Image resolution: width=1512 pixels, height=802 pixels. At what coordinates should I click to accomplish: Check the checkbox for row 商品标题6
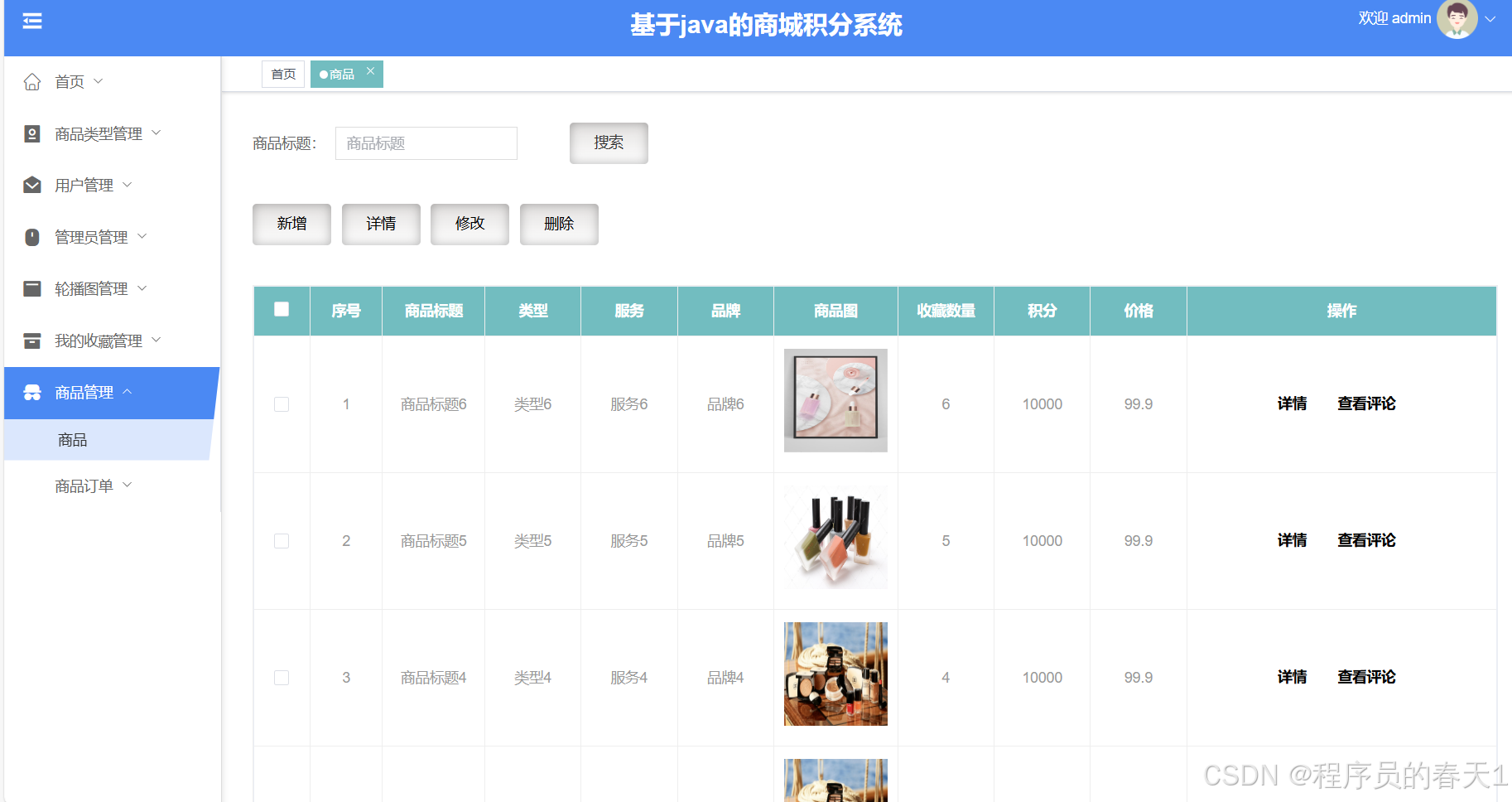(x=282, y=404)
